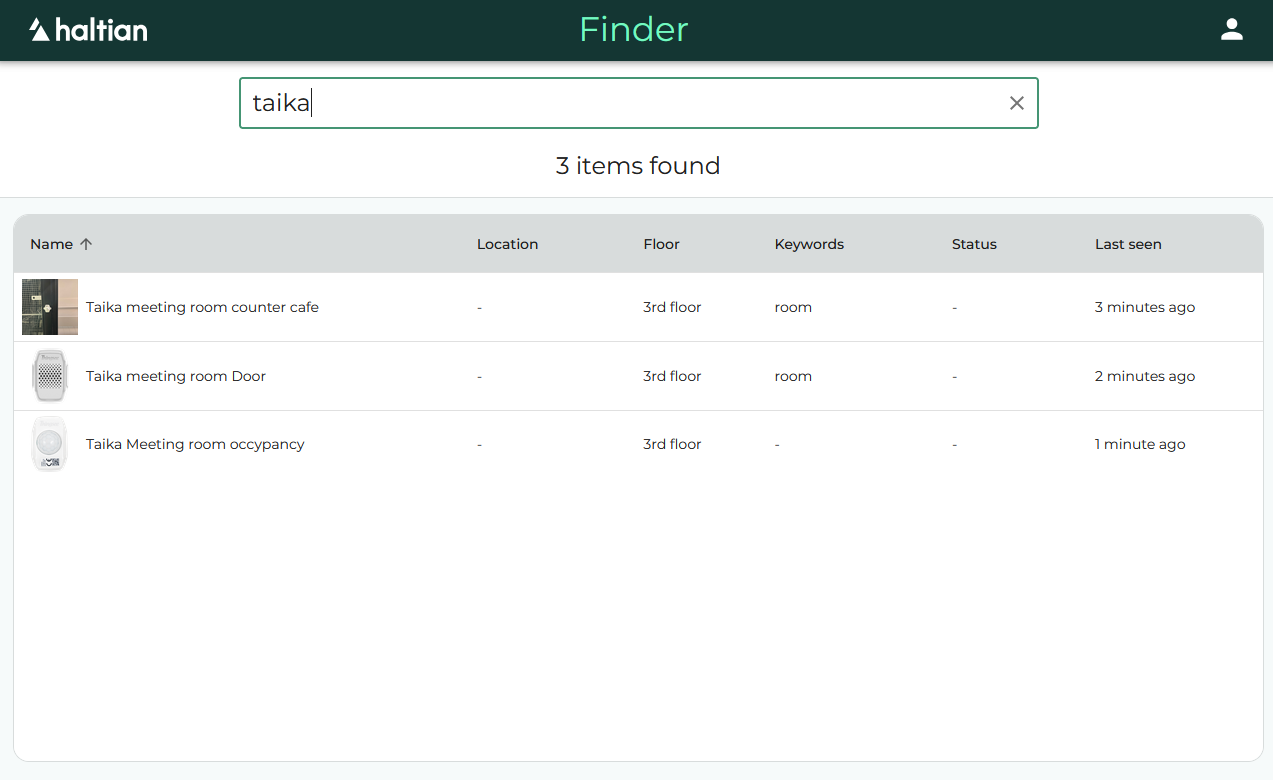
Task: Toggle sort arrow next to Name
Action: tap(86, 244)
